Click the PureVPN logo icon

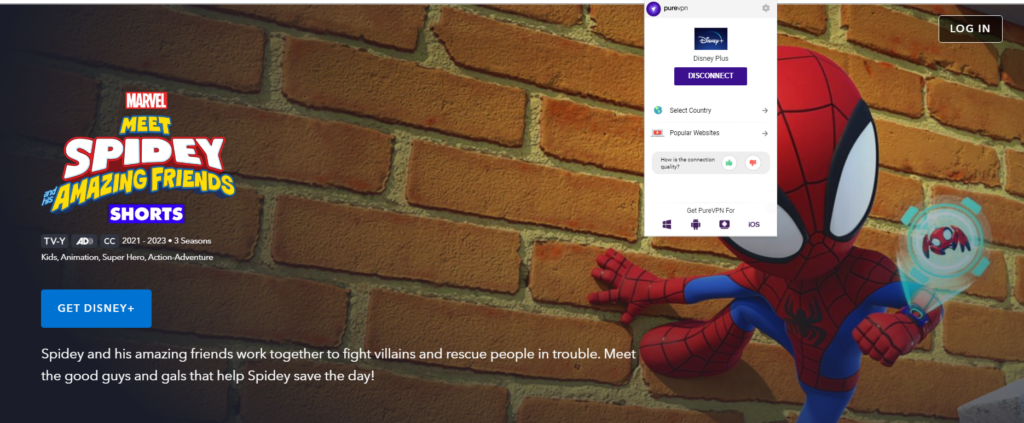click(654, 8)
